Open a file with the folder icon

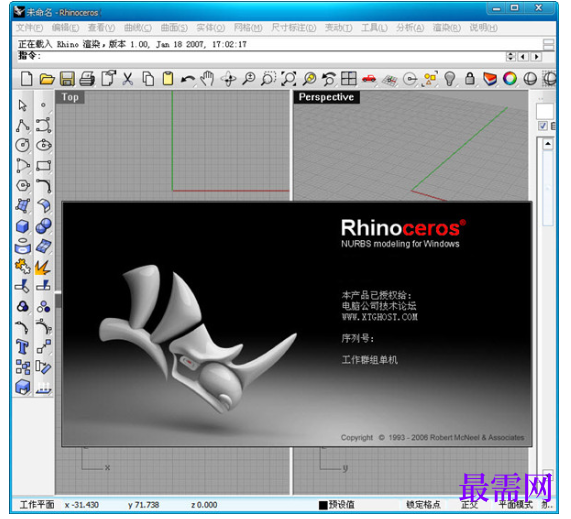pos(47,79)
